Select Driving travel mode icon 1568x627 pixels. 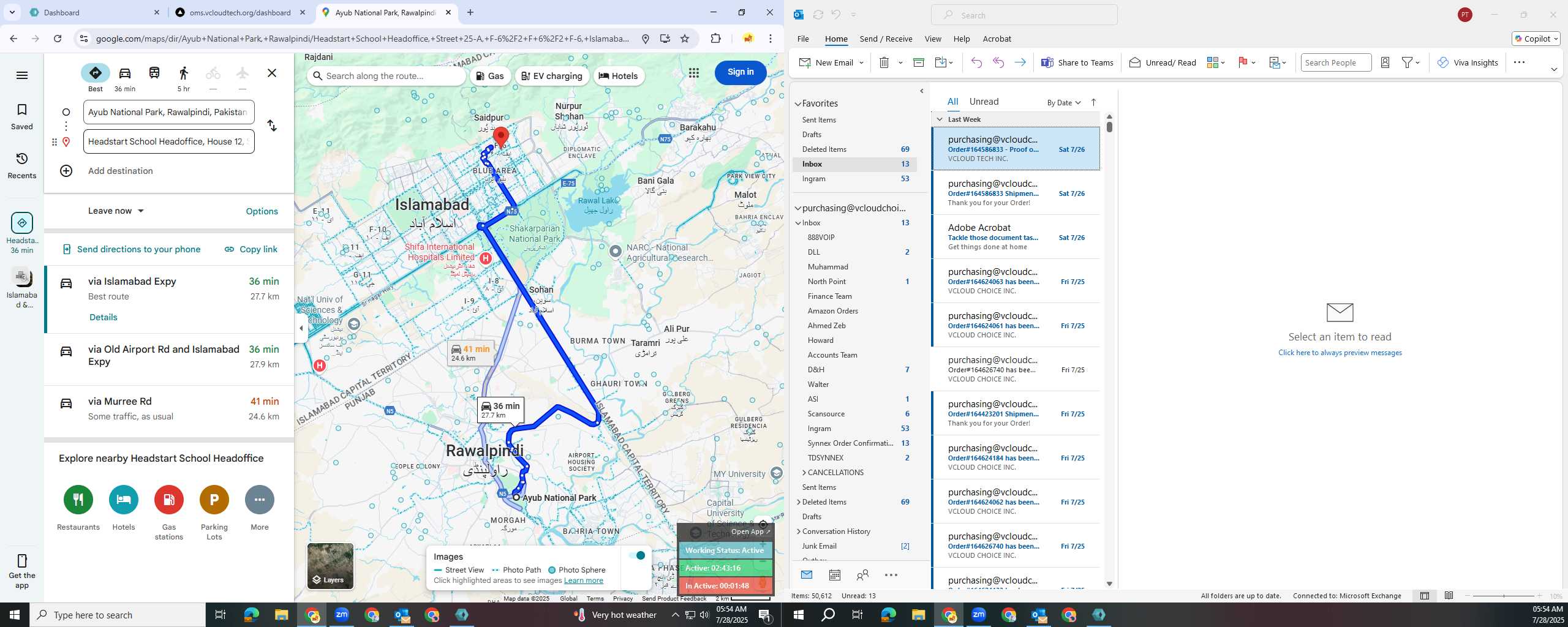(x=125, y=73)
